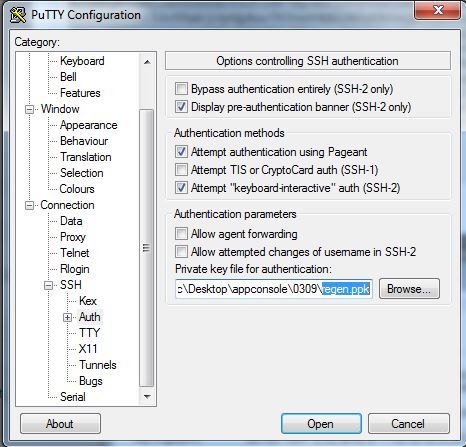Select the Connection category

tap(67, 205)
